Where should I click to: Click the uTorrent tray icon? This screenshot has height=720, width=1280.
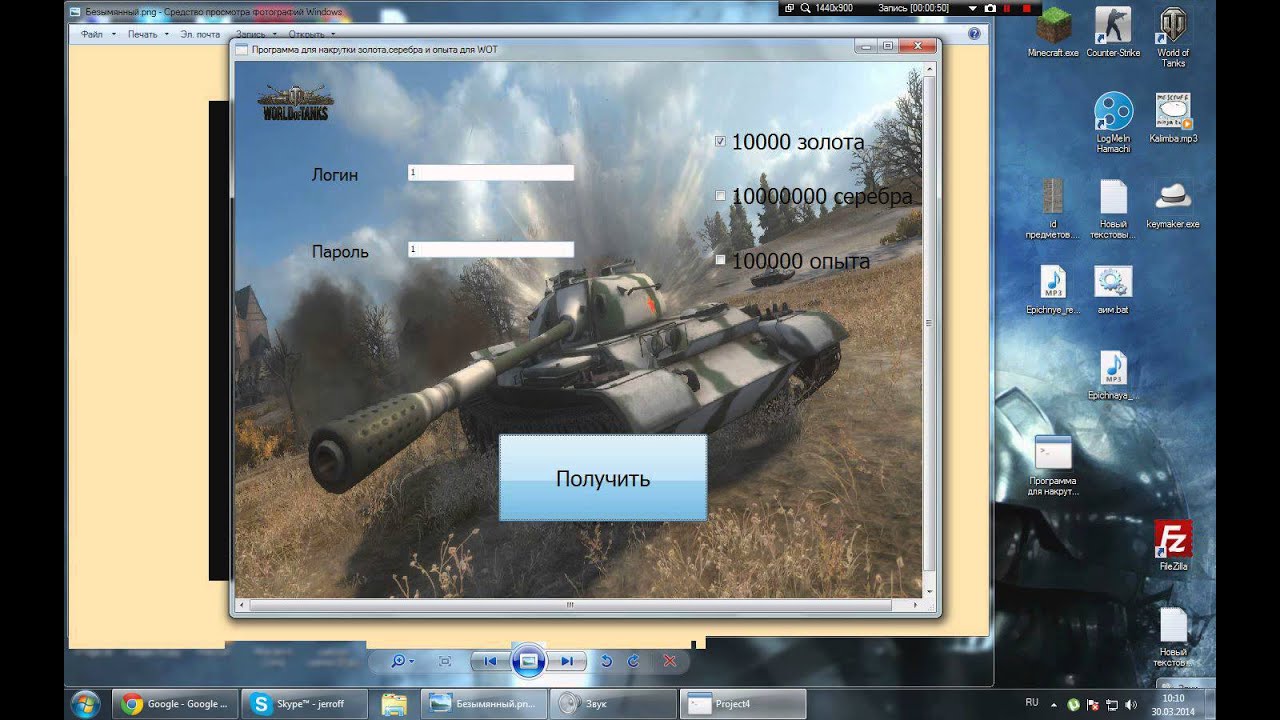1072,704
